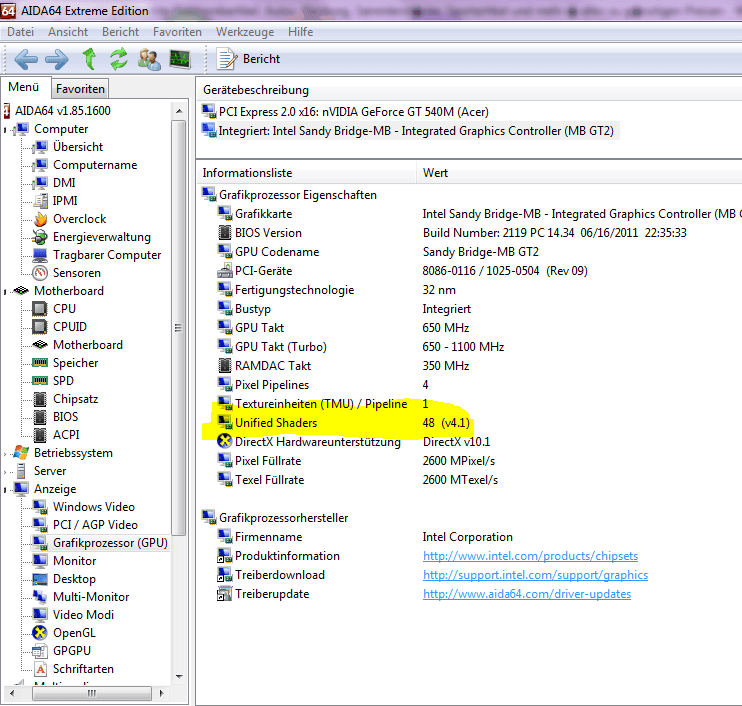Collapse the Computer tree node
Viewport: 742px width, 706px height.
coord(5,130)
